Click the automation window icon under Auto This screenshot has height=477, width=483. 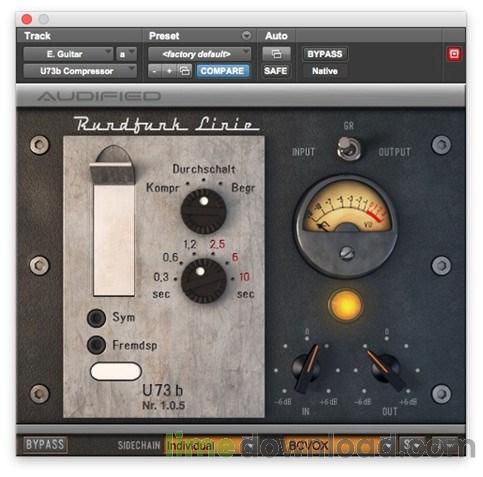click(276, 54)
